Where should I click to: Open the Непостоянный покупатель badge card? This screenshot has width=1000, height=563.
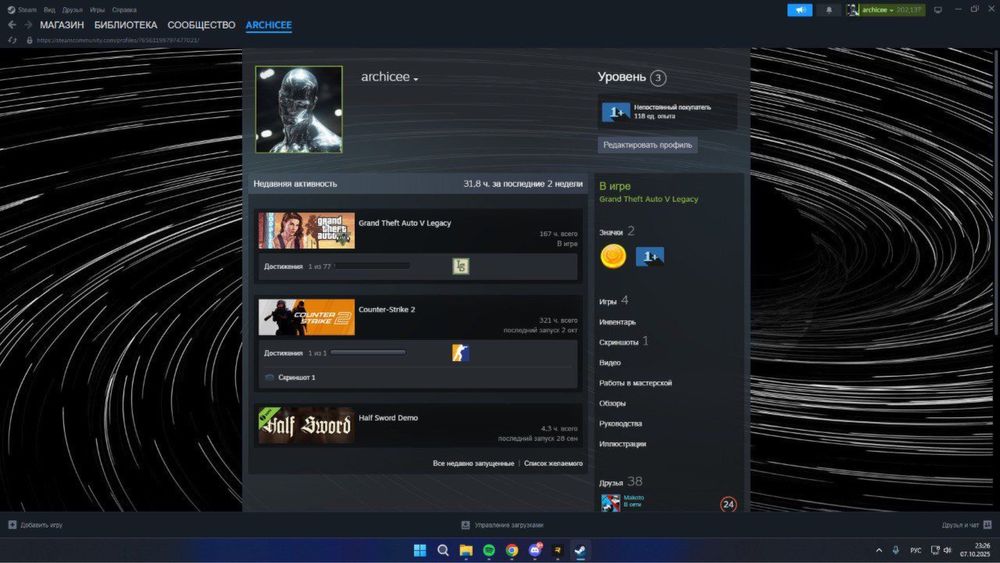coord(667,112)
